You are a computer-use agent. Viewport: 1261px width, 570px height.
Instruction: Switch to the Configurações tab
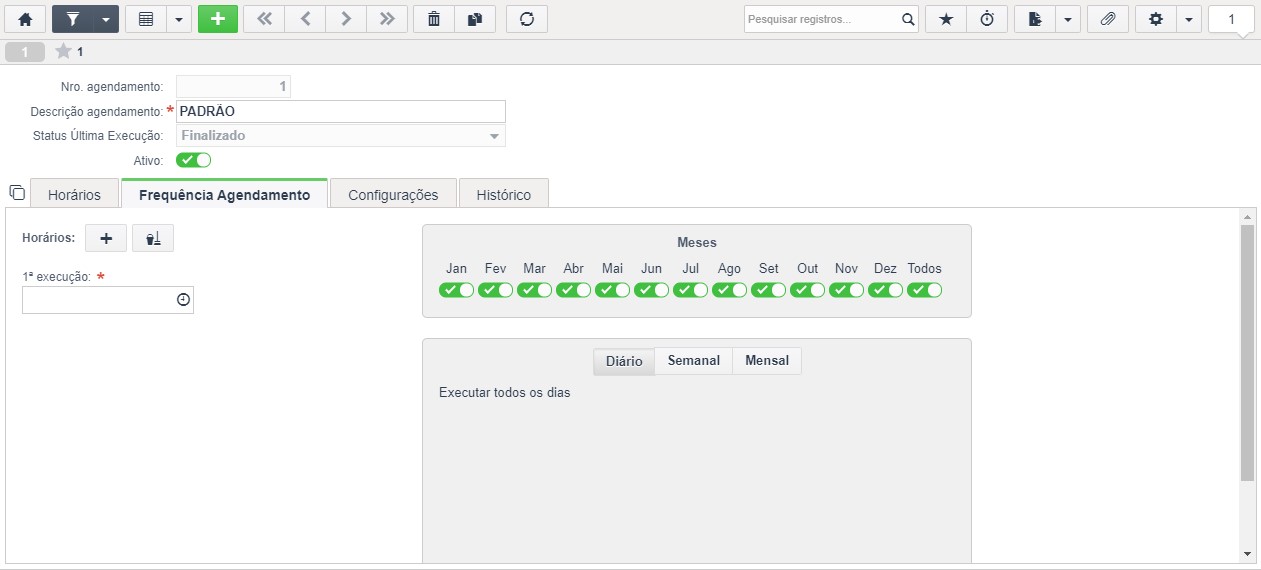point(393,194)
